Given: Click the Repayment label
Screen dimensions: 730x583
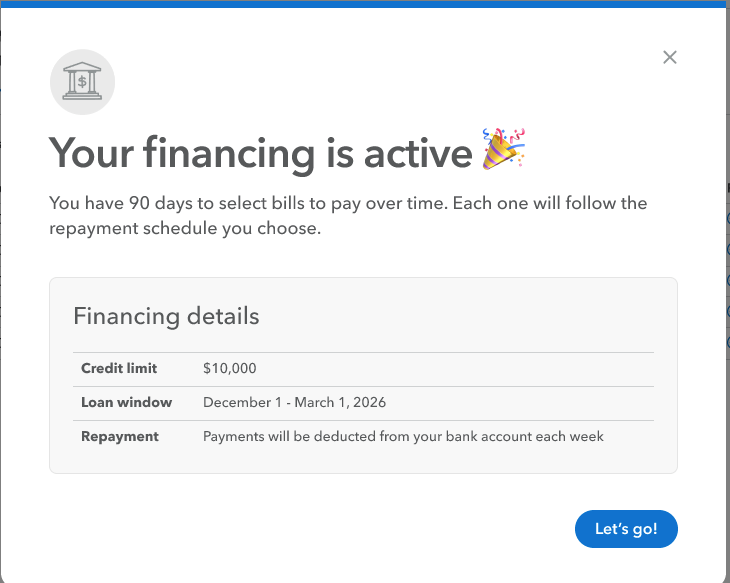Looking at the screenshot, I should [x=120, y=436].
